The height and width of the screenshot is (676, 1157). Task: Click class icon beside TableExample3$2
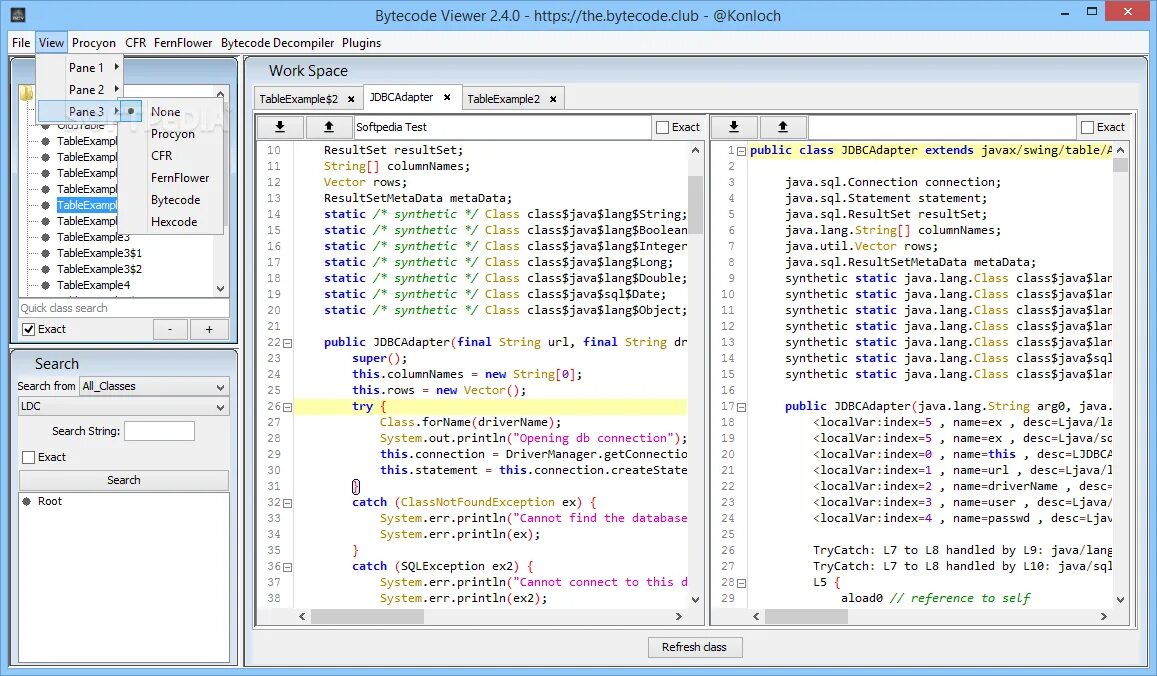point(46,269)
